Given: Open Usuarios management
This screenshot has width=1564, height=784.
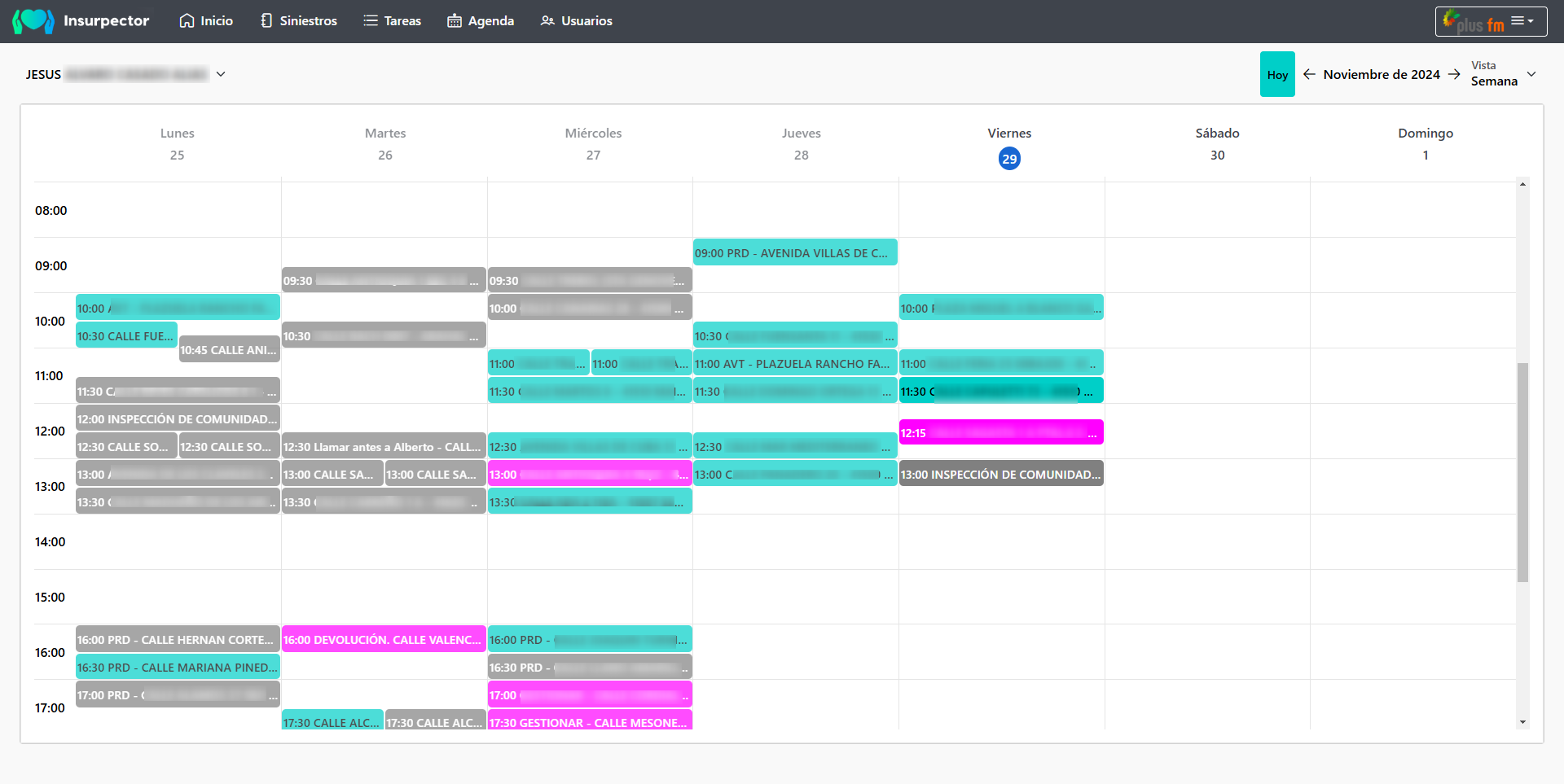Looking at the screenshot, I should (577, 20).
